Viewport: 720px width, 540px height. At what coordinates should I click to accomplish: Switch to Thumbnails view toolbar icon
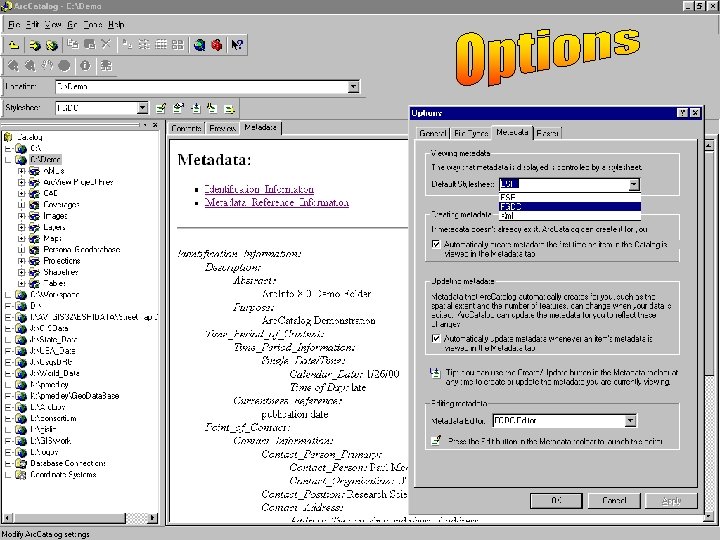pyautogui.click(x=177, y=45)
